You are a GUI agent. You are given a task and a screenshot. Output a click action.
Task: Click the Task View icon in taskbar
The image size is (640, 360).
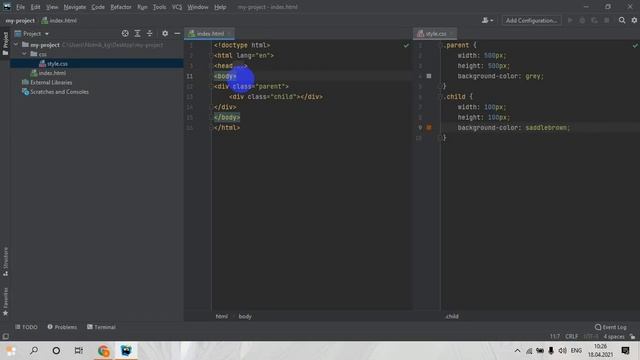pos(79,351)
